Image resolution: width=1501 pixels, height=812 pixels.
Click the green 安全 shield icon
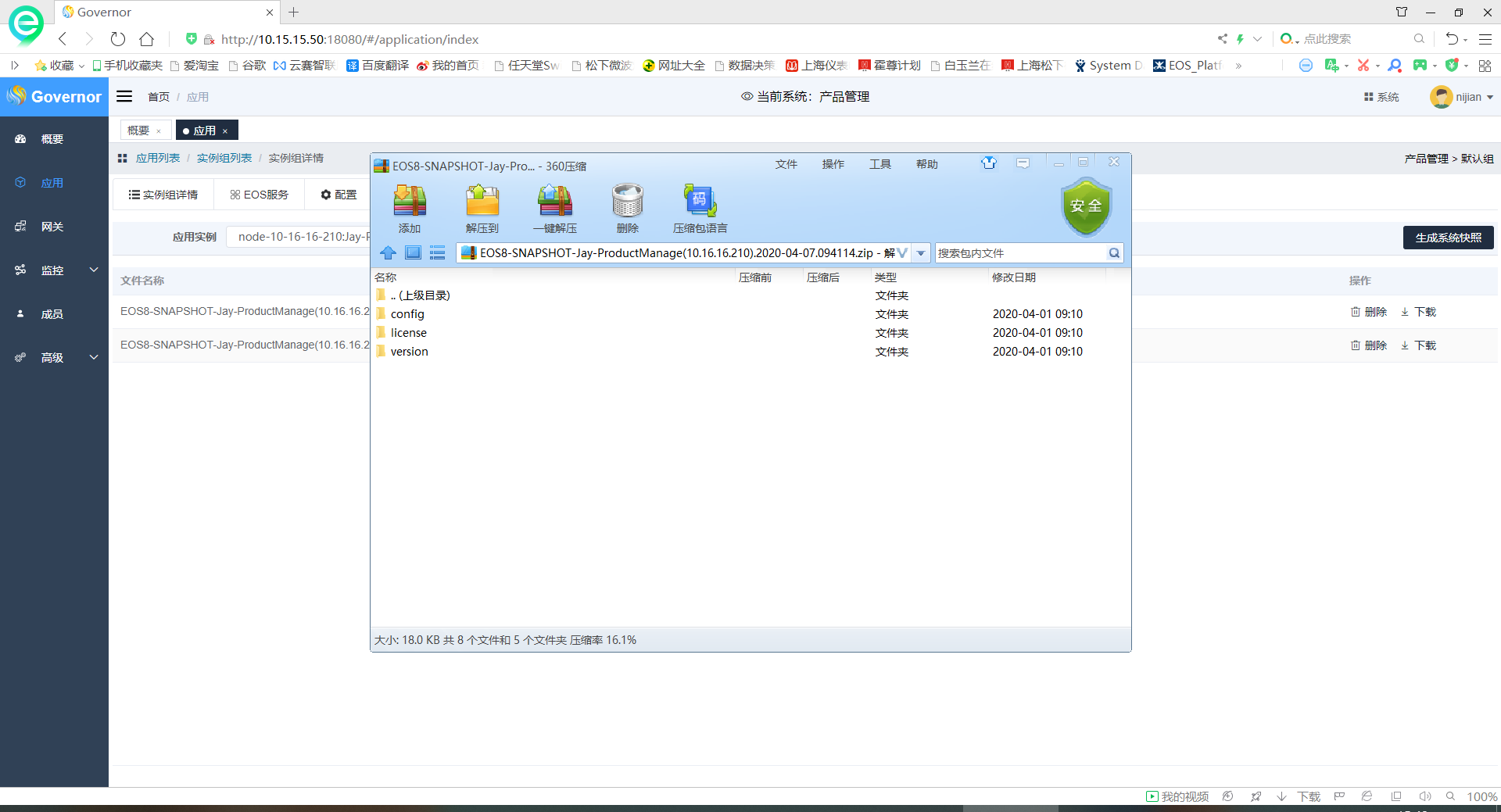(x=1086, y=206)
